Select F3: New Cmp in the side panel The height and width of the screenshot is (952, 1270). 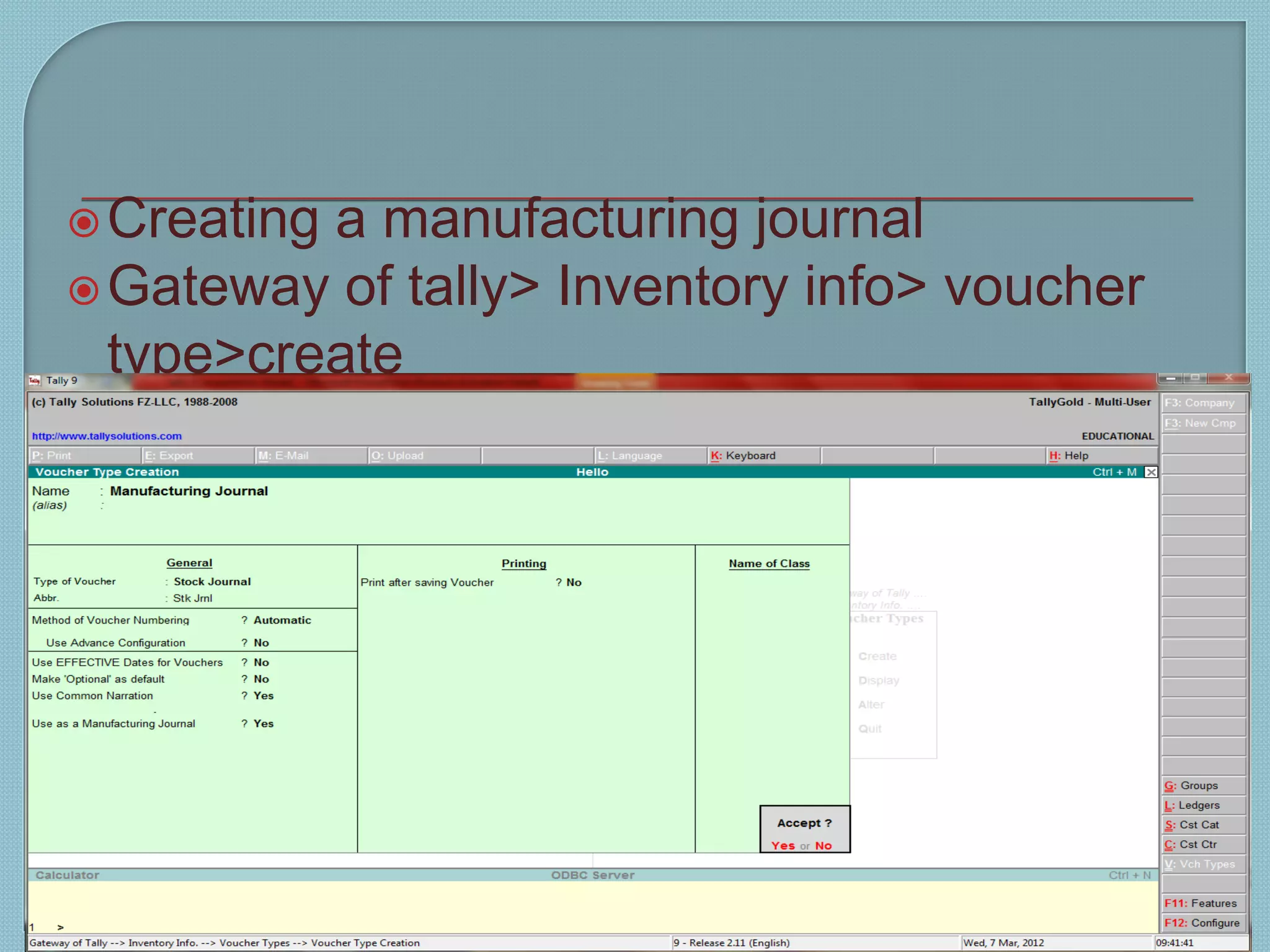[1204, 423]
